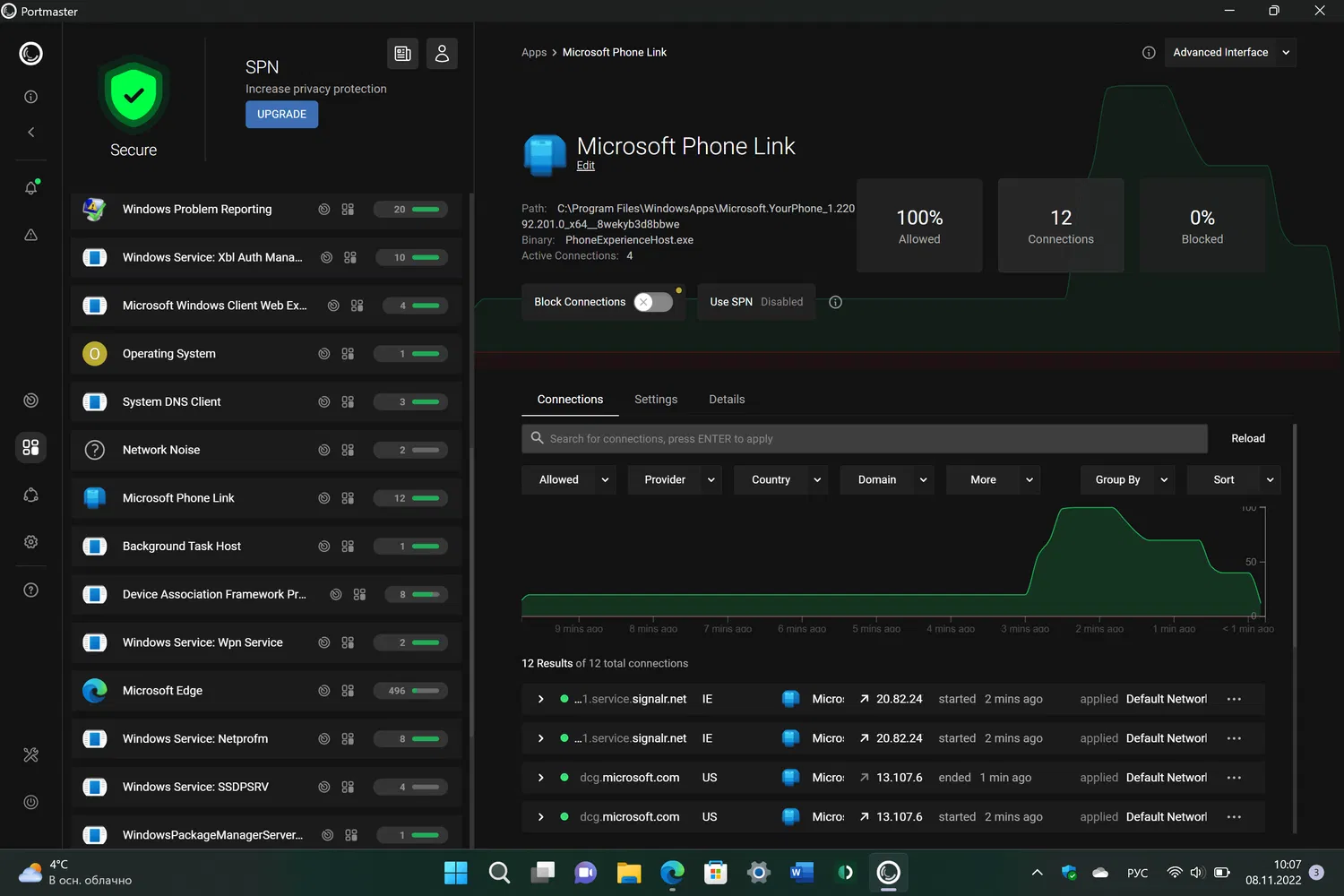This screenshot has width=1344, height=896.
Task: Collapse the side panel with the left chevron
Action: click(x=30, y=133)
